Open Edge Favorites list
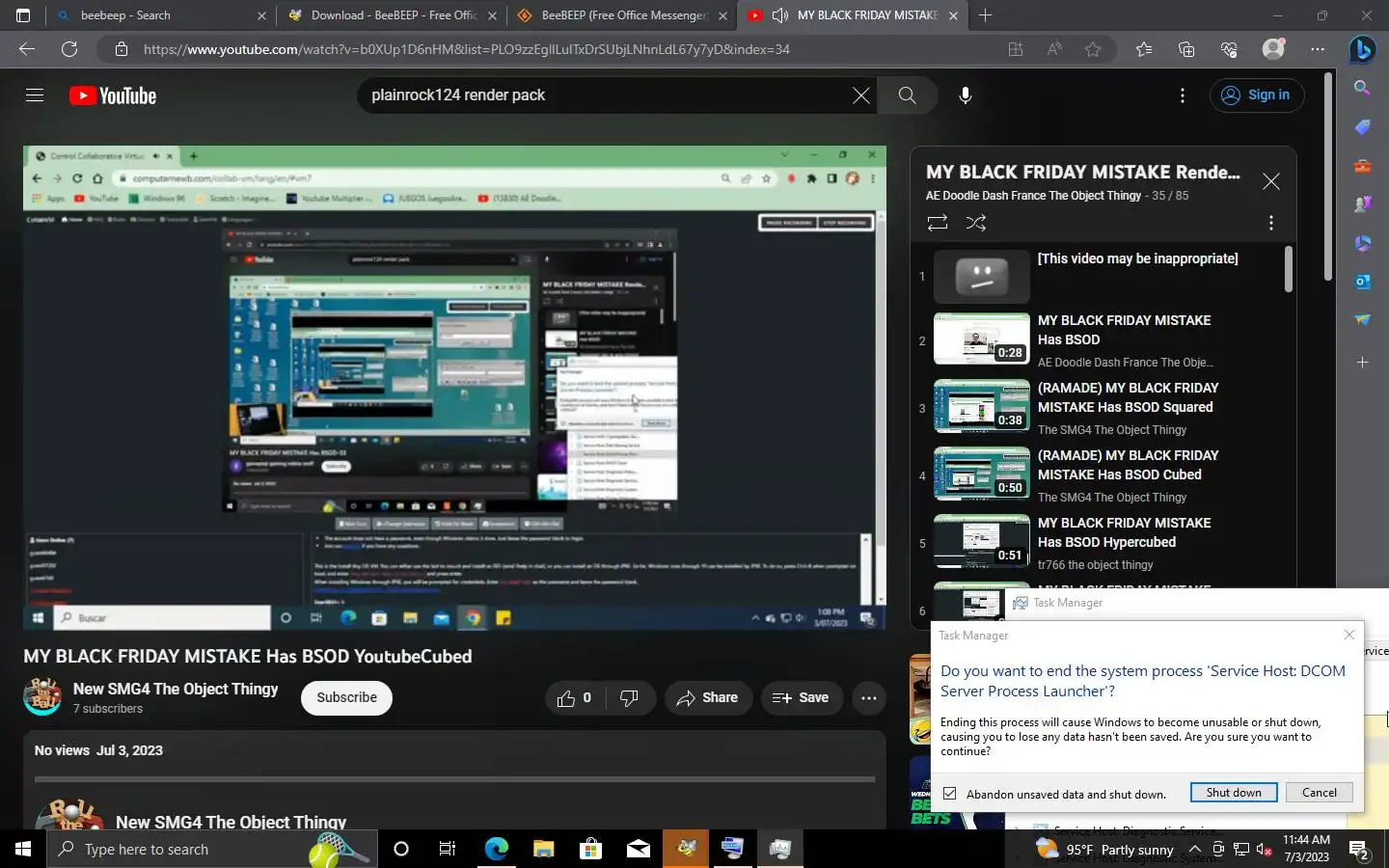Screen dimensions: 1389x868 tap(1144, 49)
